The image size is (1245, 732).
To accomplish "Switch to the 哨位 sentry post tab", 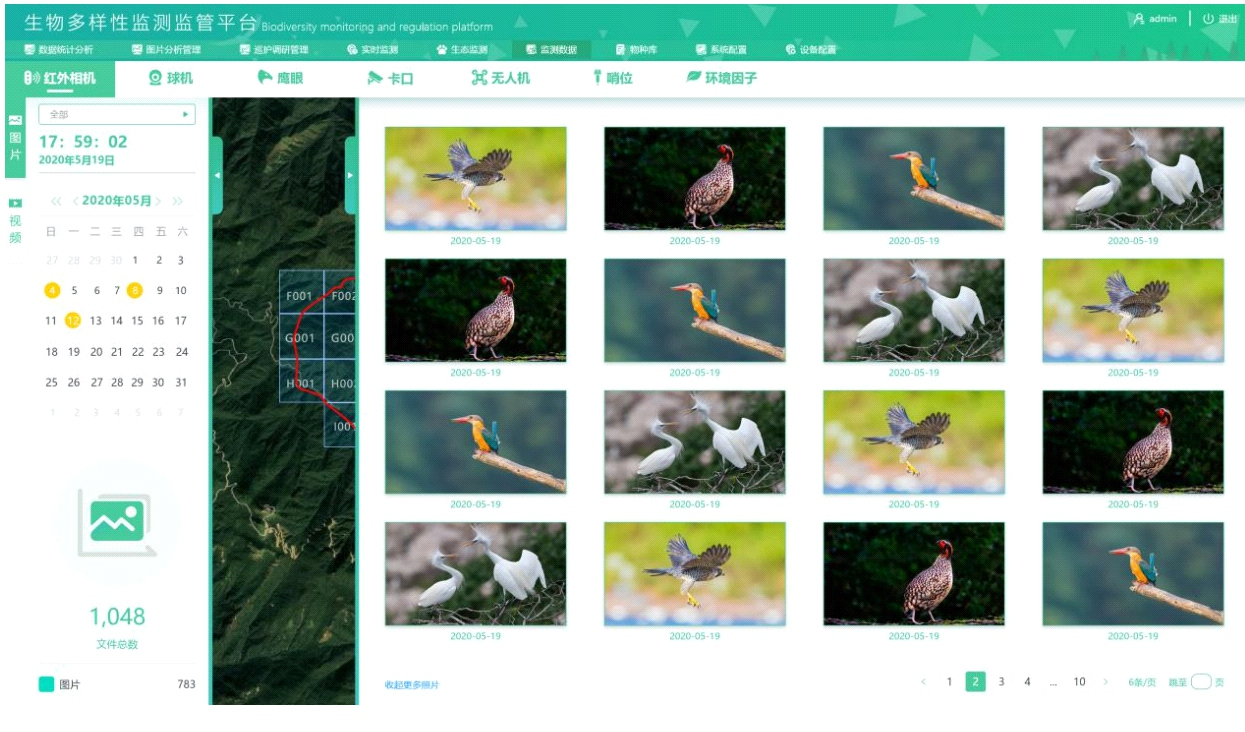I will (612, 78).
